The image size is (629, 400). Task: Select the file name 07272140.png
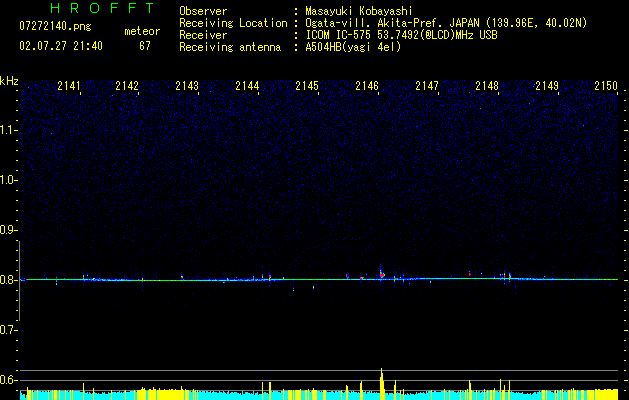click(x=55, y=27)
